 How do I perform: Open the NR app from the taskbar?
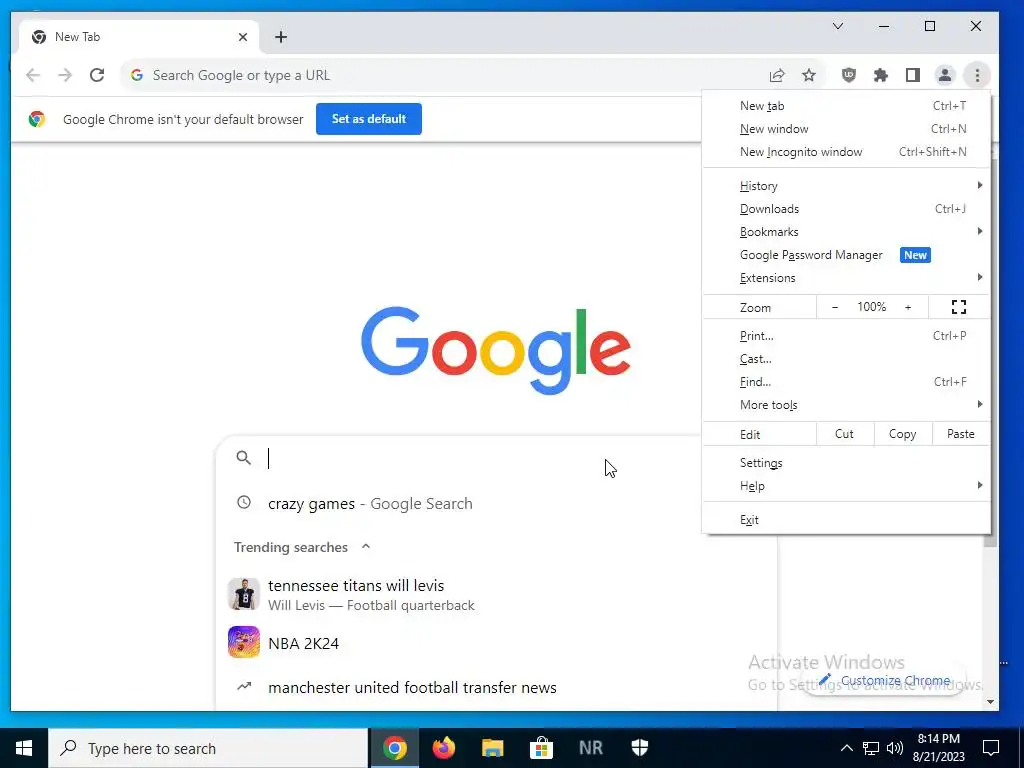tap(590, 748)
